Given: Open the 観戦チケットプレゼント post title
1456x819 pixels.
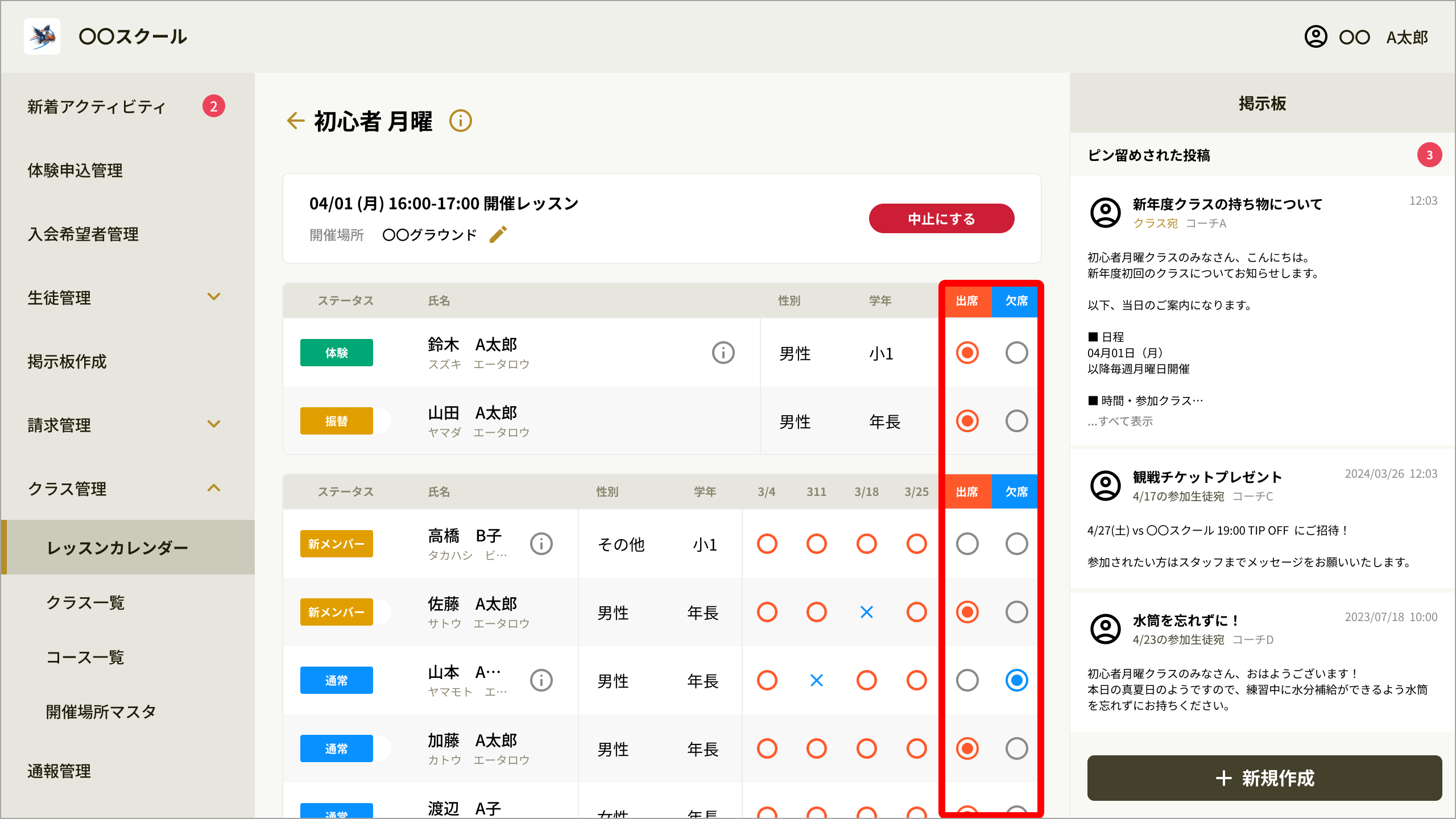Looking at the screenshot, I should [1207, 477].
